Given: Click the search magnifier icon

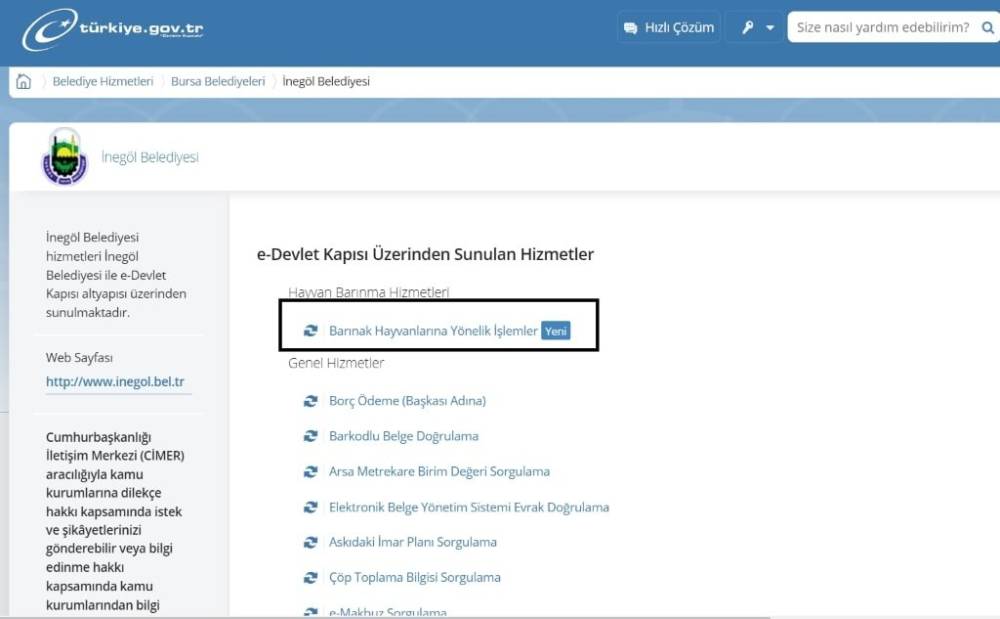Looking at the screenshot, I should point(987,27).
